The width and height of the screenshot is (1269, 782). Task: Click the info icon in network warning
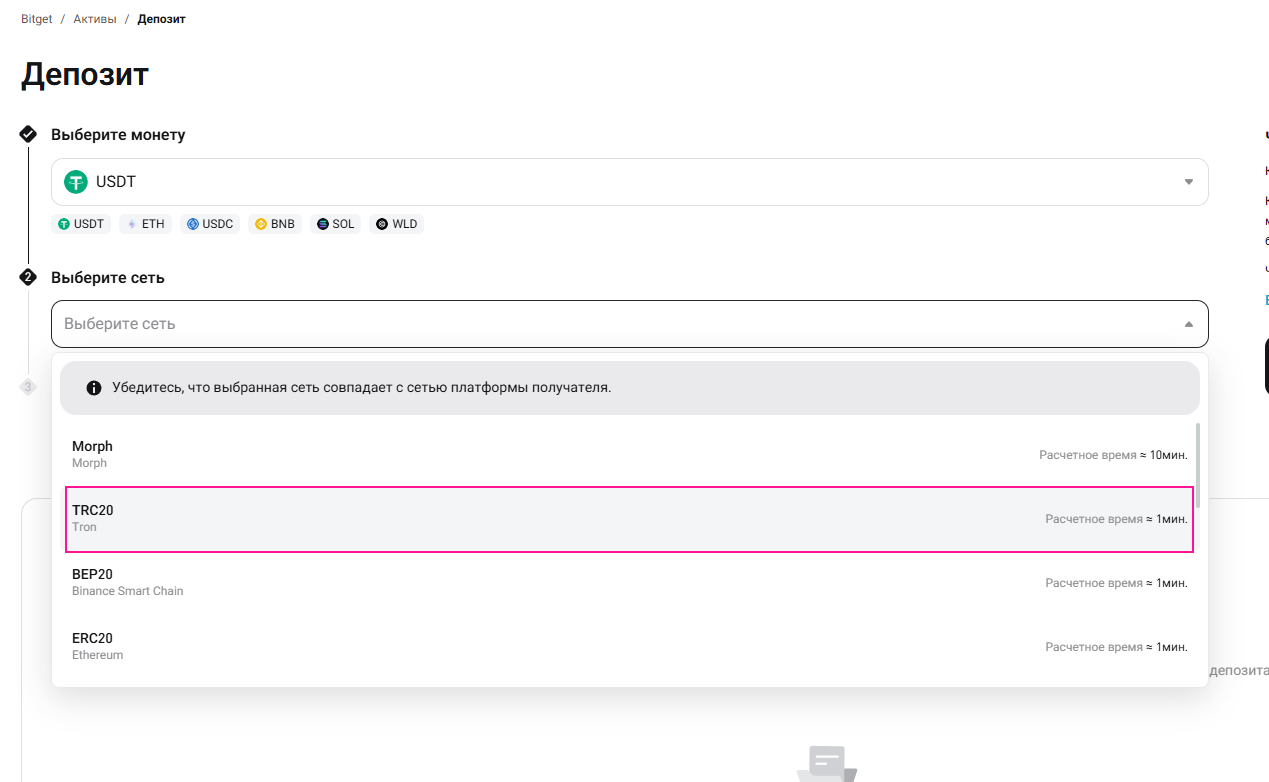(94, 388)
